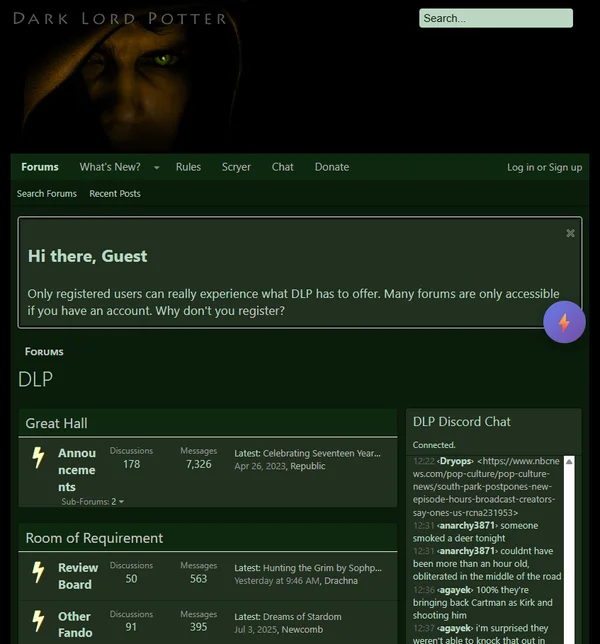Click anarchy3871 in the someone smoked message
Image resolution: width=600 pixels, height=644 pixels.
(x=467, y=525)
